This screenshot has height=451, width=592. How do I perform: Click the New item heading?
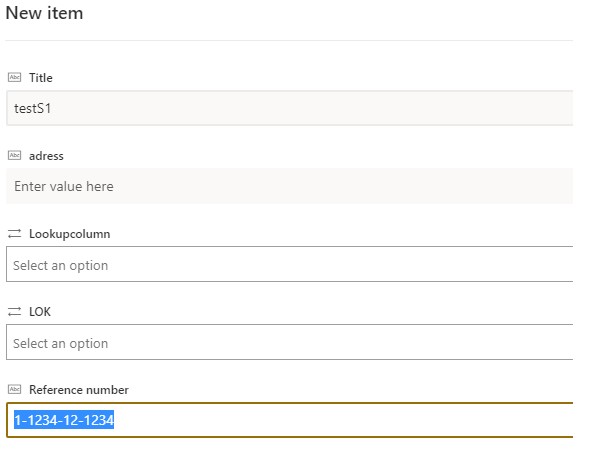point(44,13)
